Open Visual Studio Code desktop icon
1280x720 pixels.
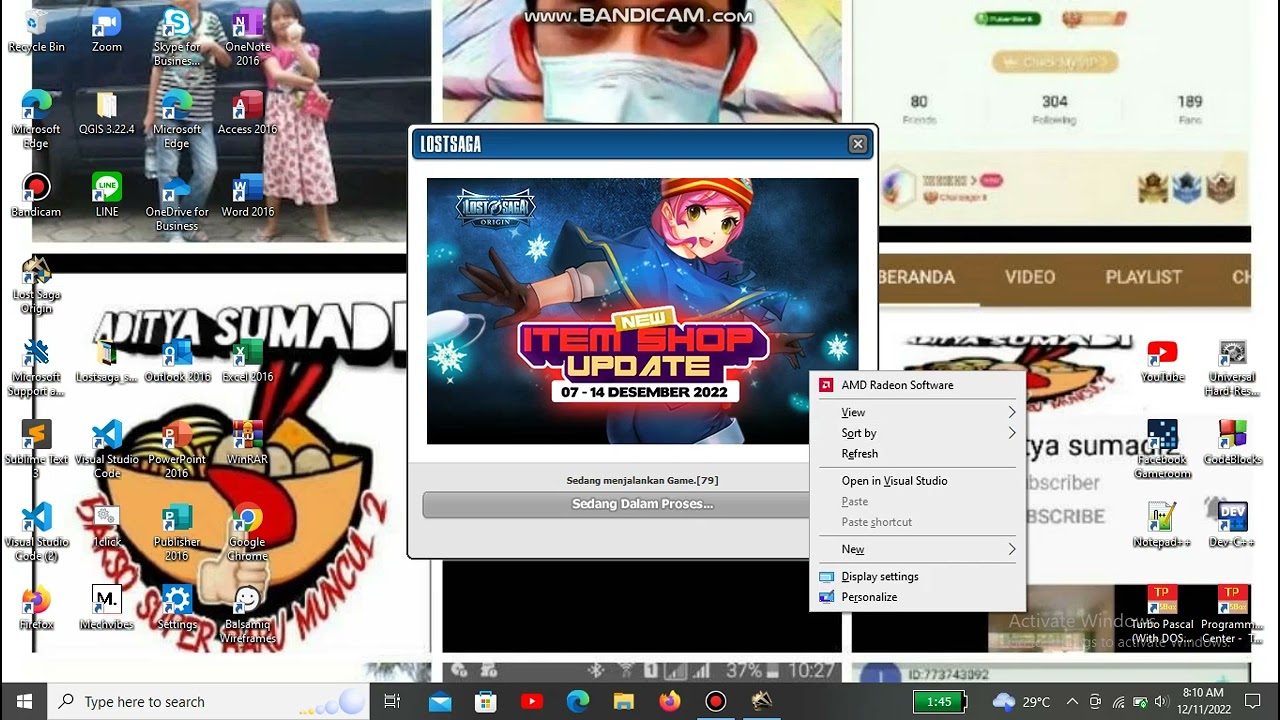pos(107,449)
